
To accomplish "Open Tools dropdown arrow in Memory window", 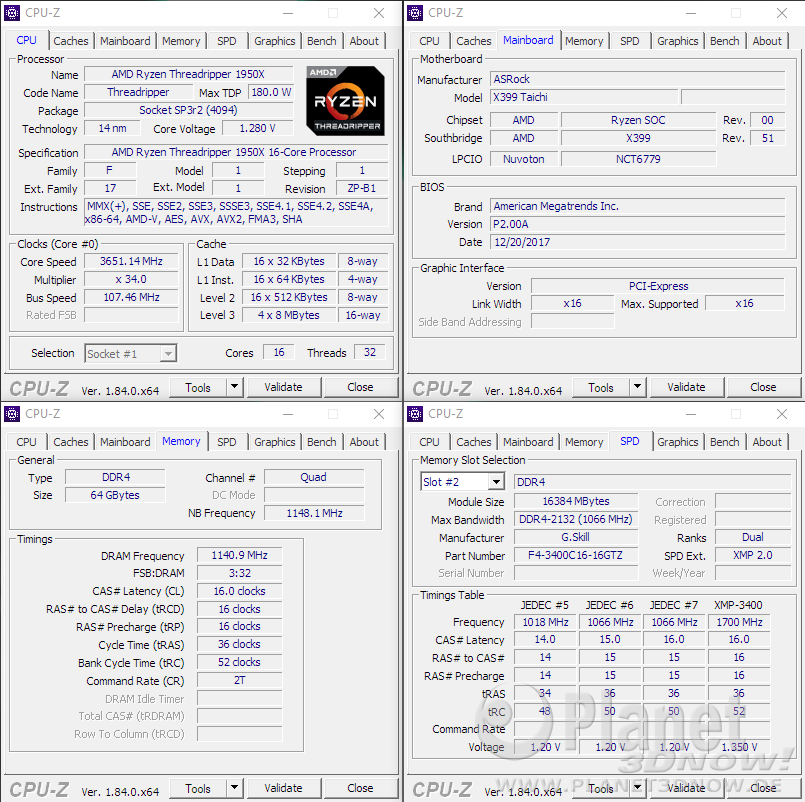I will click(x=235, y=788).
